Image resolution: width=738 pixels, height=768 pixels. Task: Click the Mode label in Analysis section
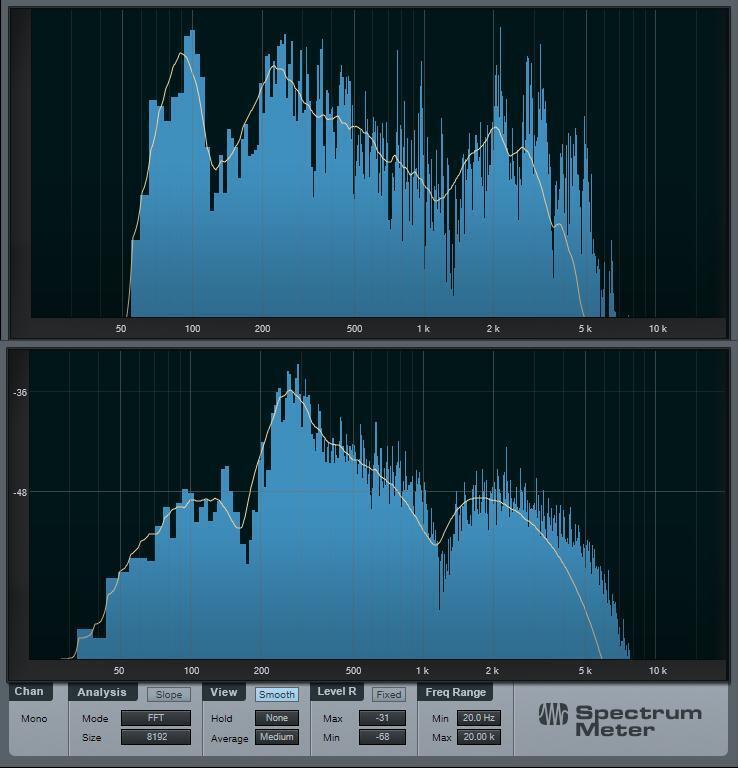(x=95, y=719)
